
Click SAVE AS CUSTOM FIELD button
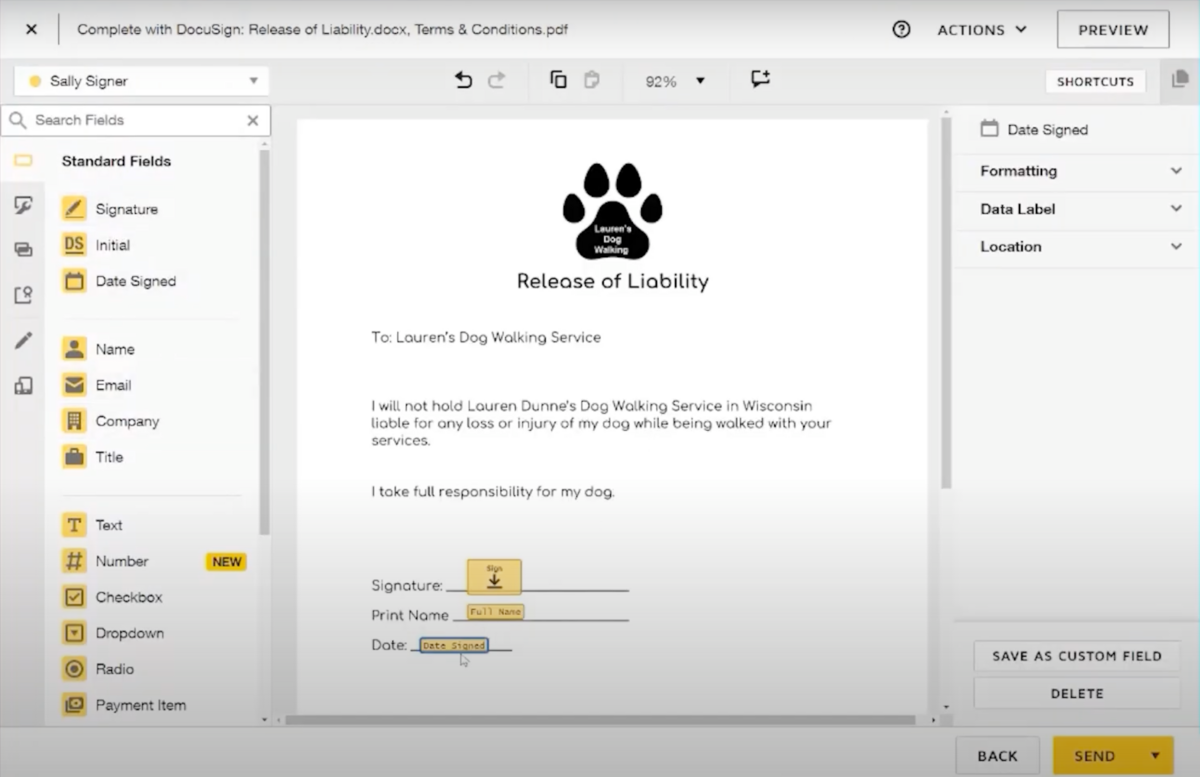[x=1077, y=656]
